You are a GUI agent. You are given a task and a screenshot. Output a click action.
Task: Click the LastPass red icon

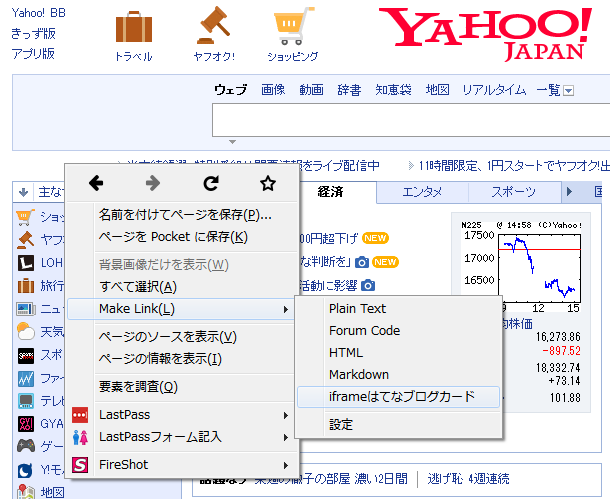coord(80,415)
